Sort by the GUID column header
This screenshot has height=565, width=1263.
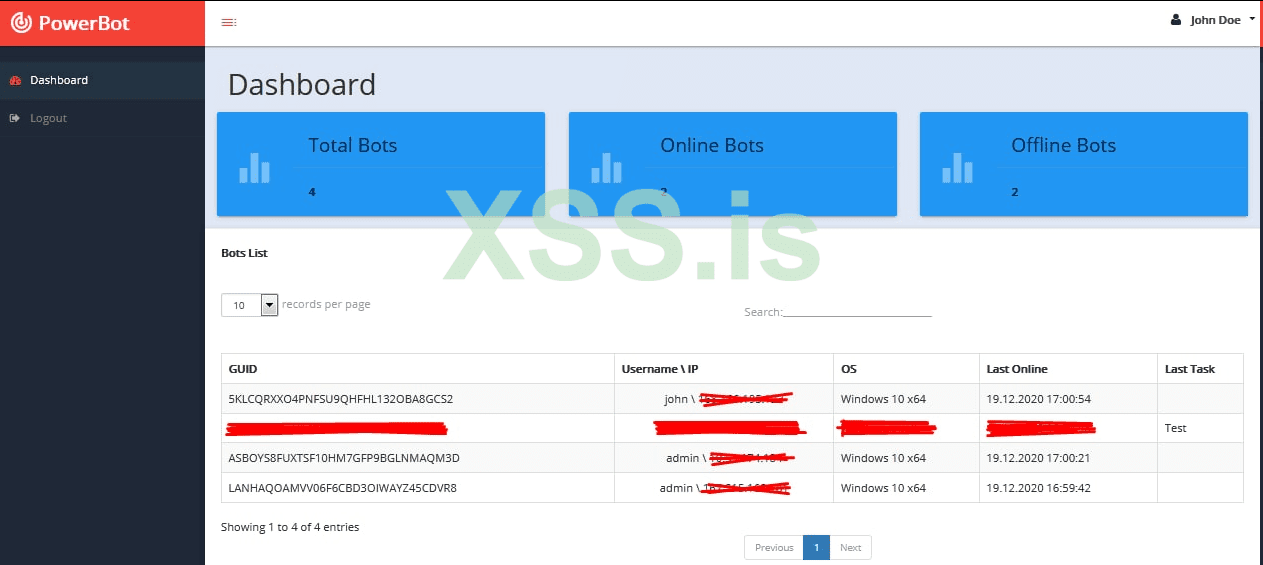[x=418, y=369]
